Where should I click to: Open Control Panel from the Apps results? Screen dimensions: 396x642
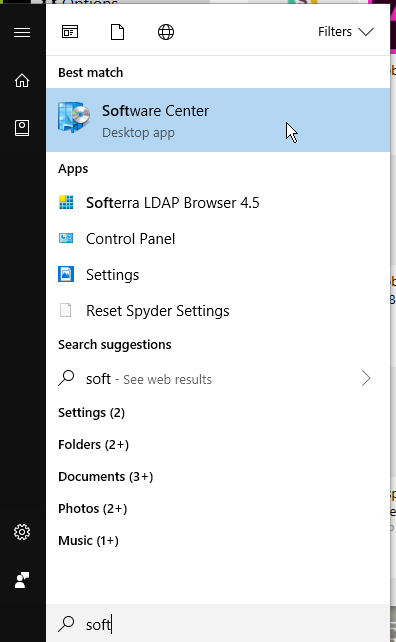[218, 239]
